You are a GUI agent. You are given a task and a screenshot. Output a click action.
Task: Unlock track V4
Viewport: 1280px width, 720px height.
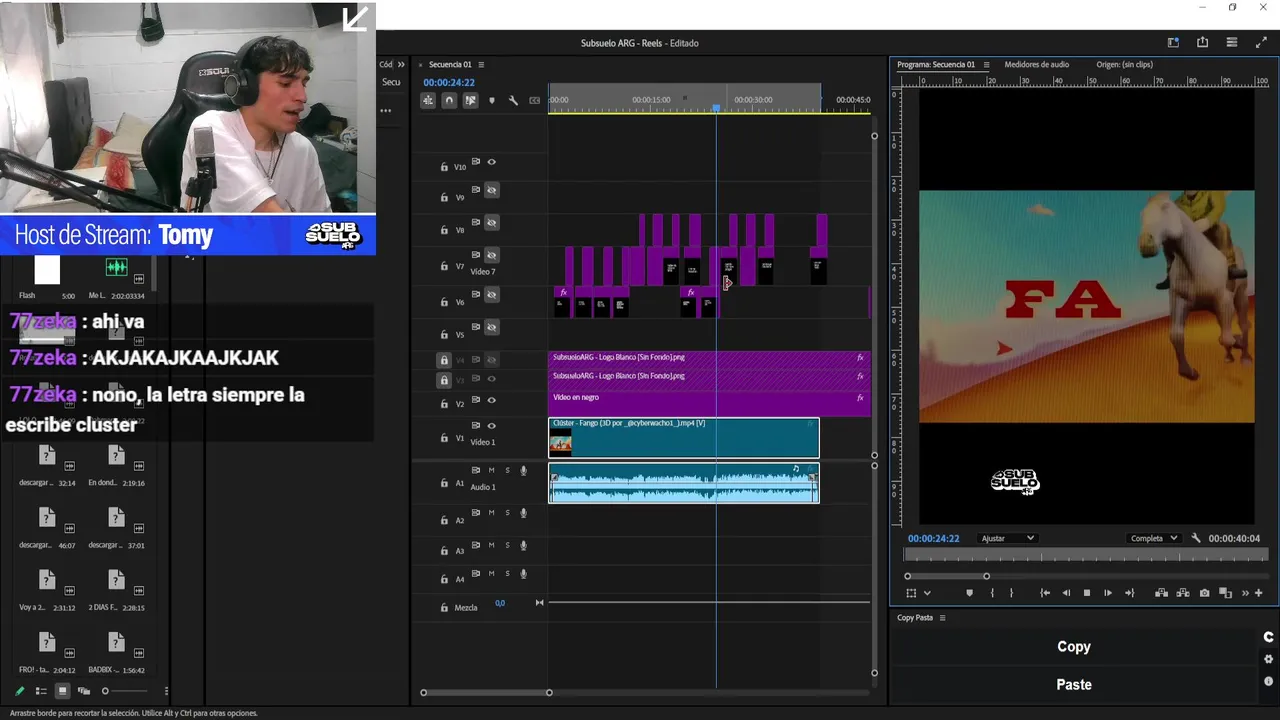click(444, 360)
